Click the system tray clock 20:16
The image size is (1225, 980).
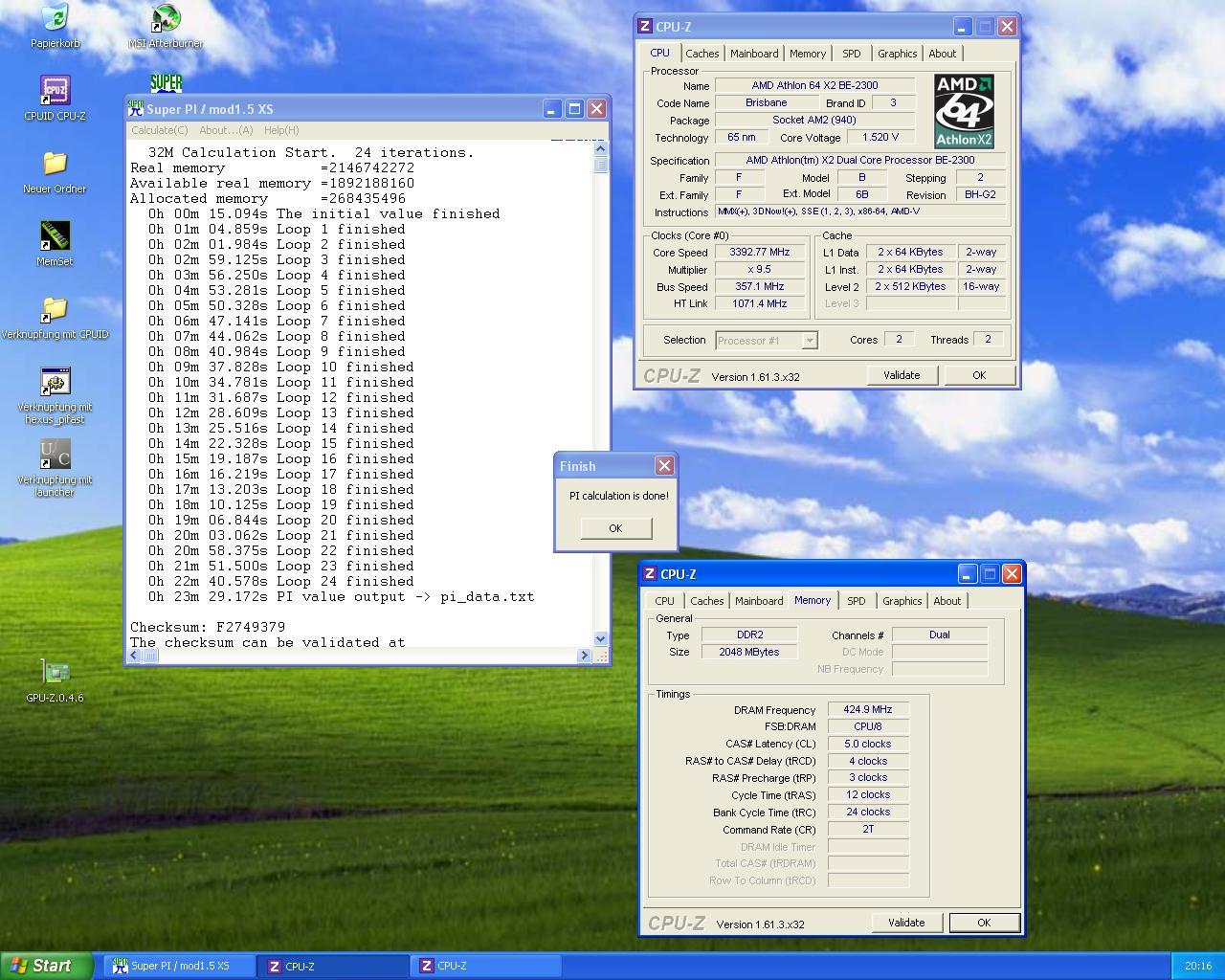click(x=1197, y=967)
